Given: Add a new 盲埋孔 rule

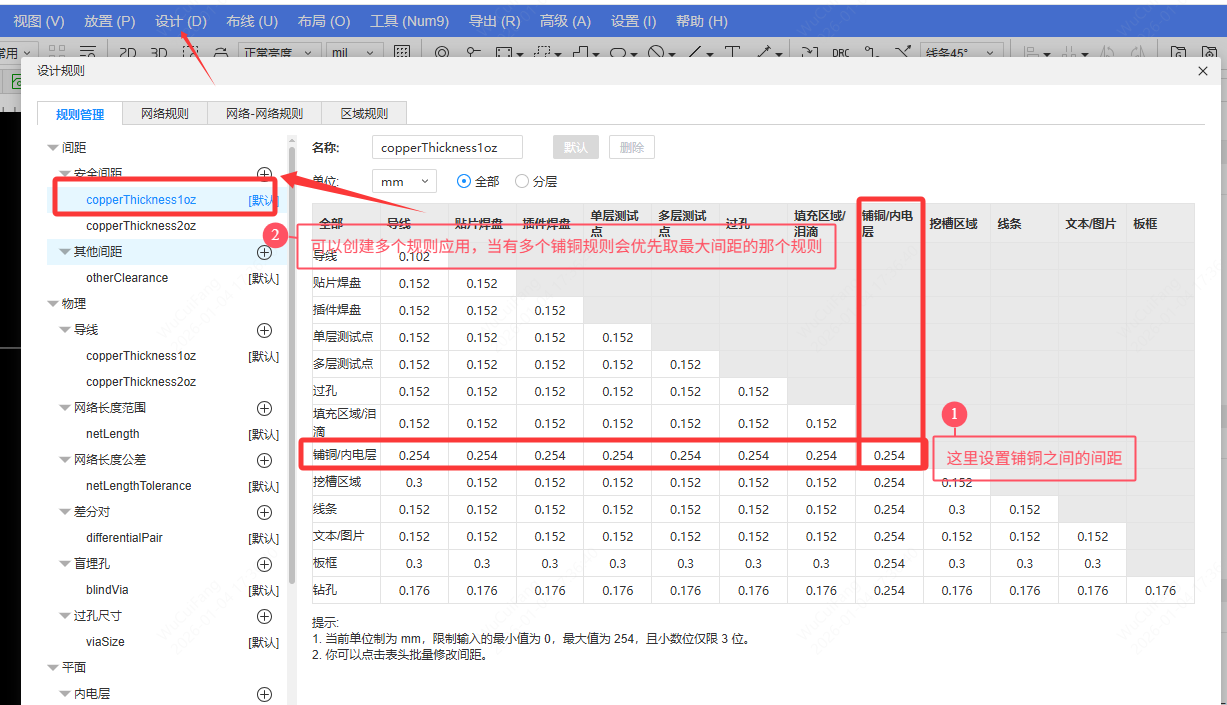Looking at the screenshot, I should click(265, 564).
